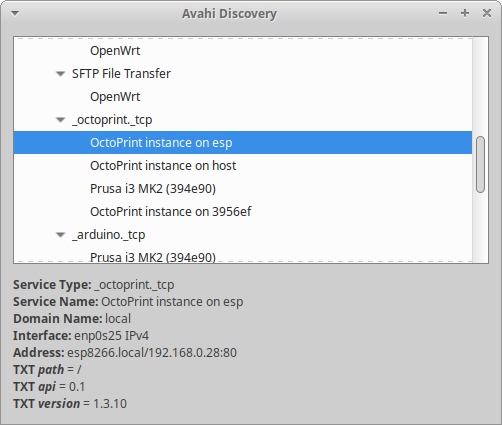This screenshot has height=425, width=502.
Task: Click the Interface enp0s25 IPv4 line
Action: tap(81, 336)
